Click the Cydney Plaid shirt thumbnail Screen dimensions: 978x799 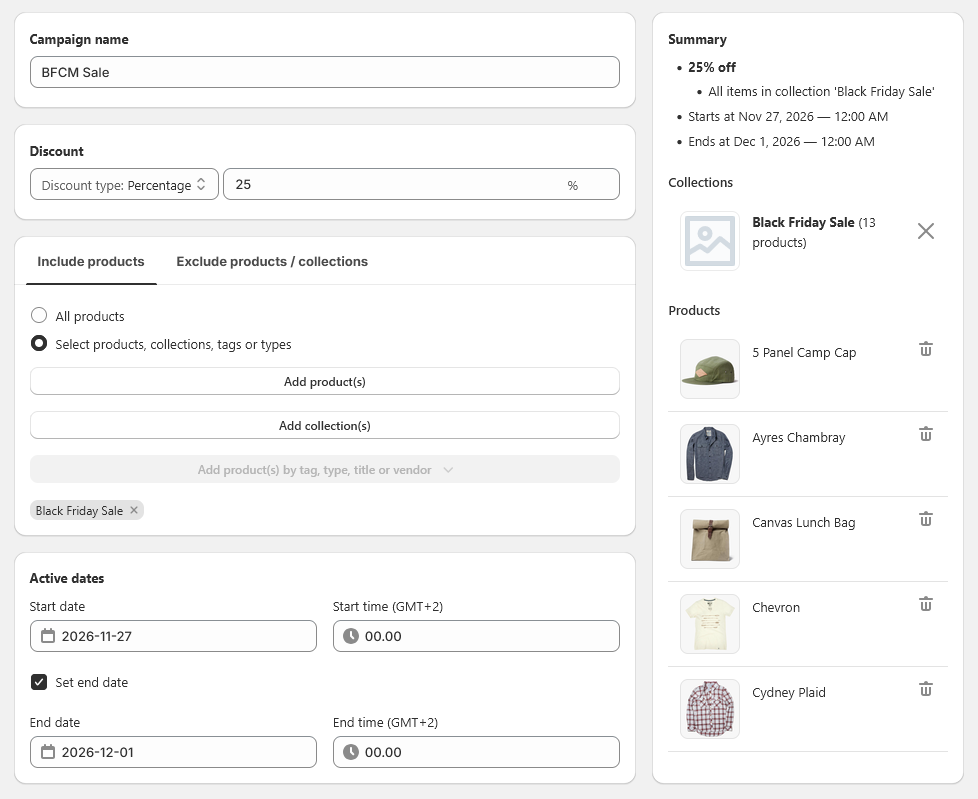[x=710, y=709]
